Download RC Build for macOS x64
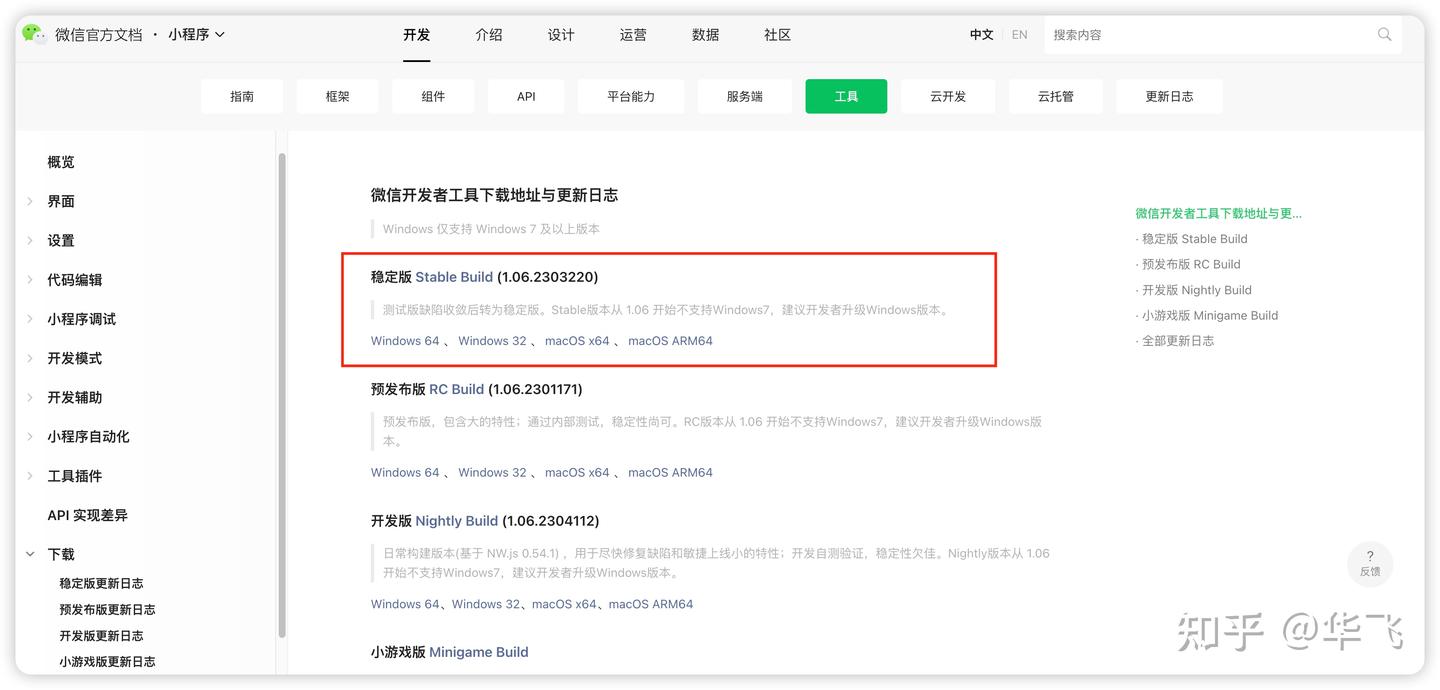The image size is (1440, 690). pyautogui.click(x=577, y=472)
